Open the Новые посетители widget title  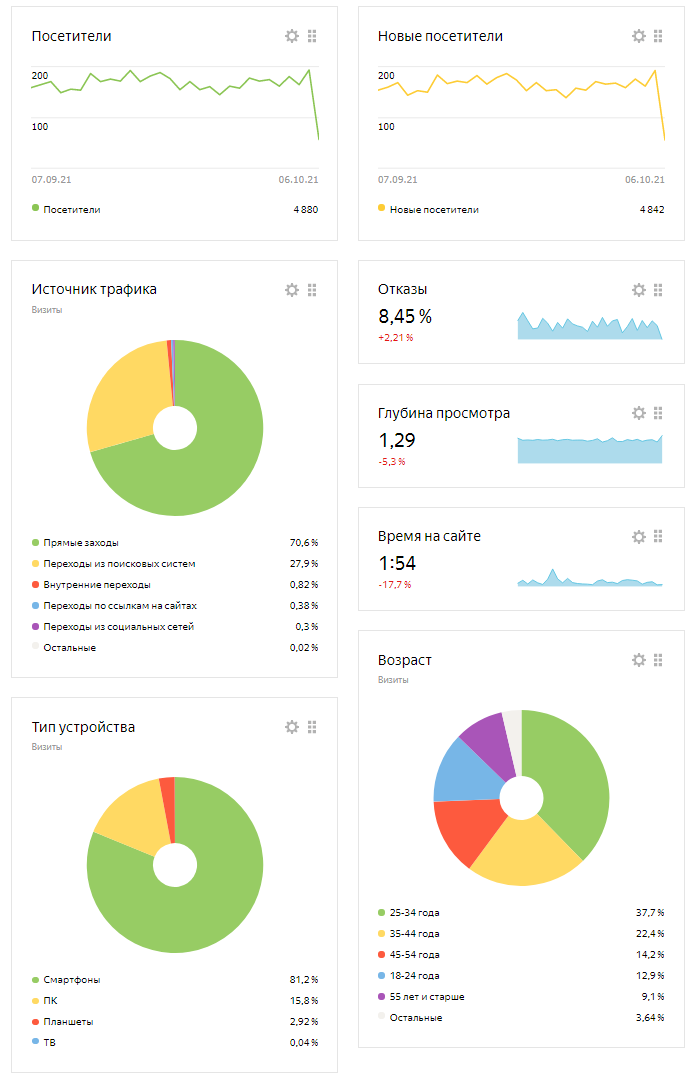[440, 36]
